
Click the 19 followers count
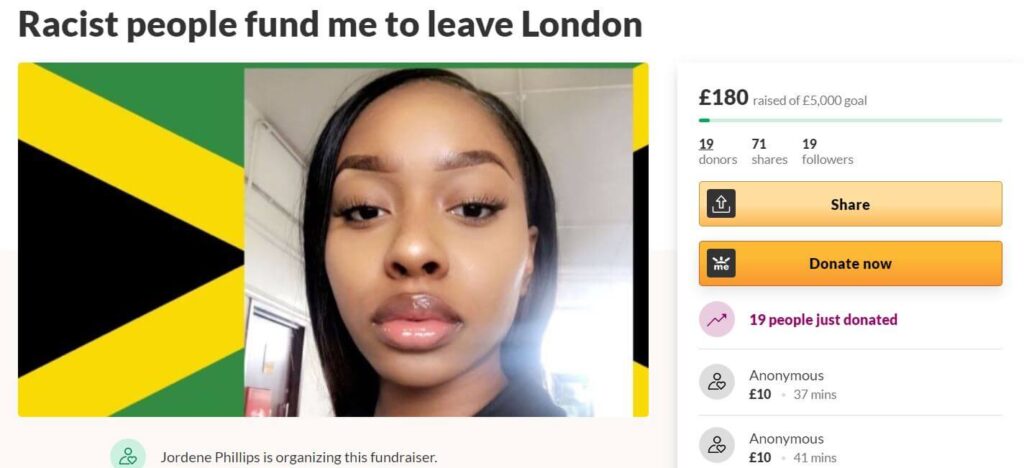coord(827,151)
